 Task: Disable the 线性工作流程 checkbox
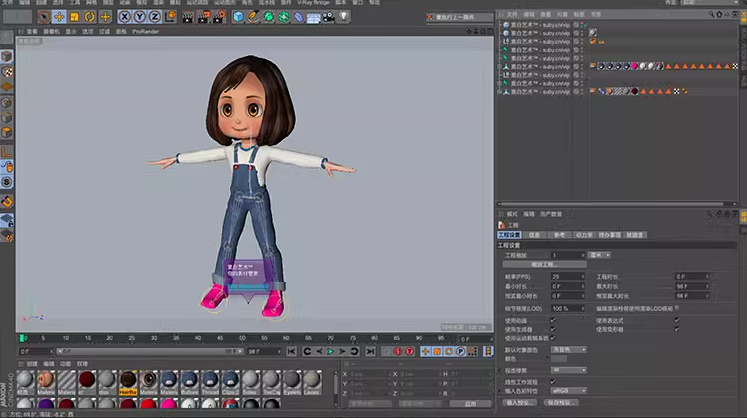553,381
